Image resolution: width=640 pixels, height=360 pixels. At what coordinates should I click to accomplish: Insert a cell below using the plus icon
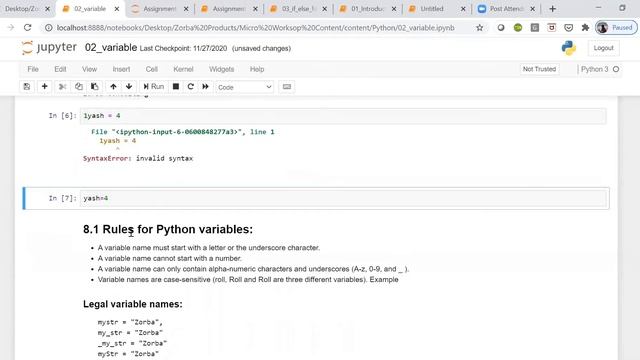point(44,87)
